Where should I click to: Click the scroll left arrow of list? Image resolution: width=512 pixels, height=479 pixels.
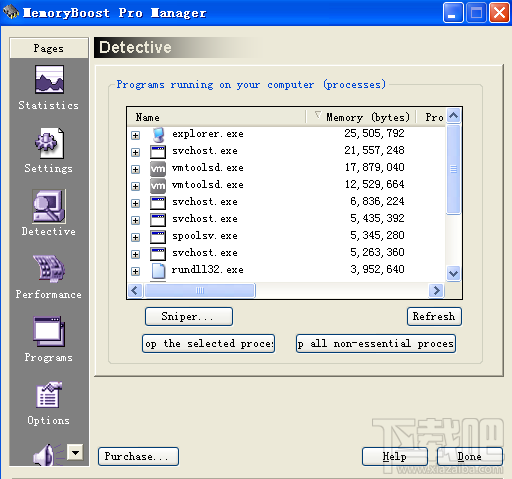[135, 290]
